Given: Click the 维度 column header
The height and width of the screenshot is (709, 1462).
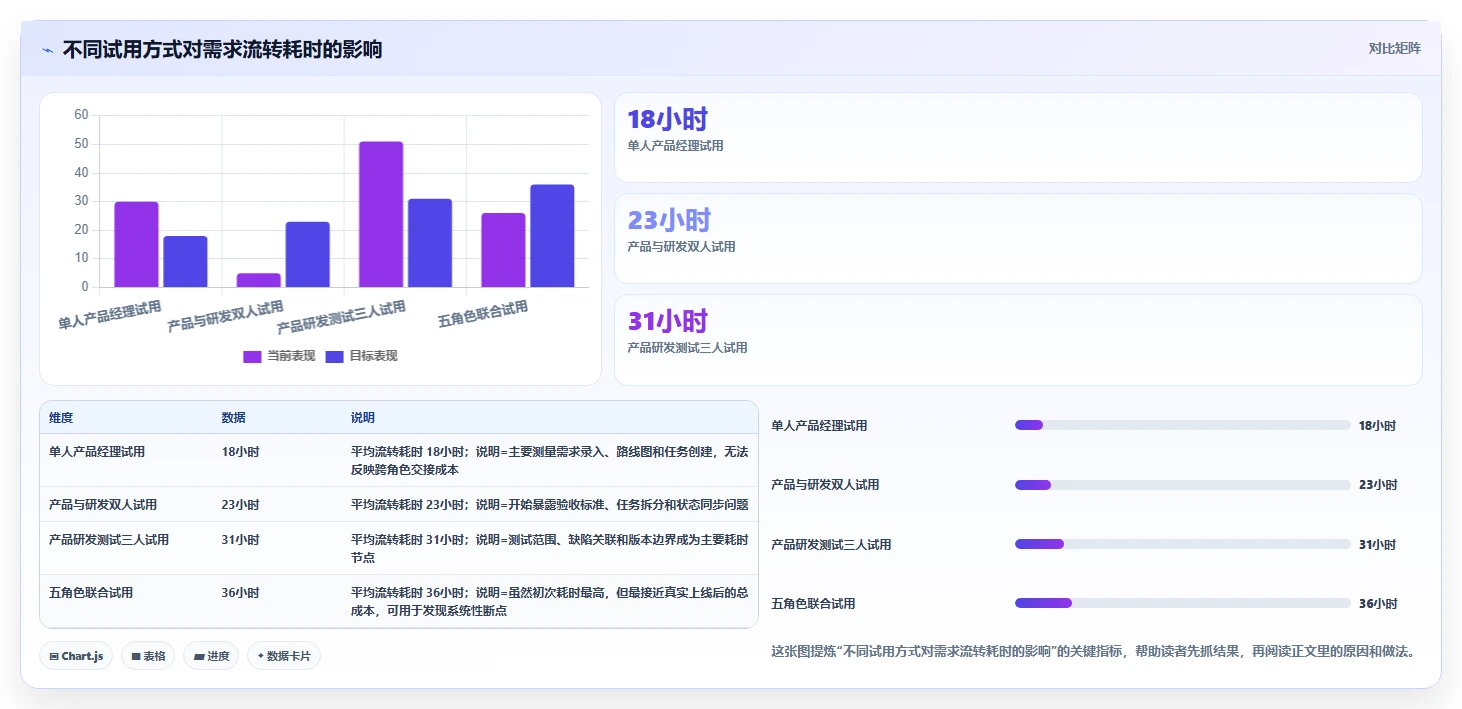Looking at the screenshot, I should click(61, 418).
